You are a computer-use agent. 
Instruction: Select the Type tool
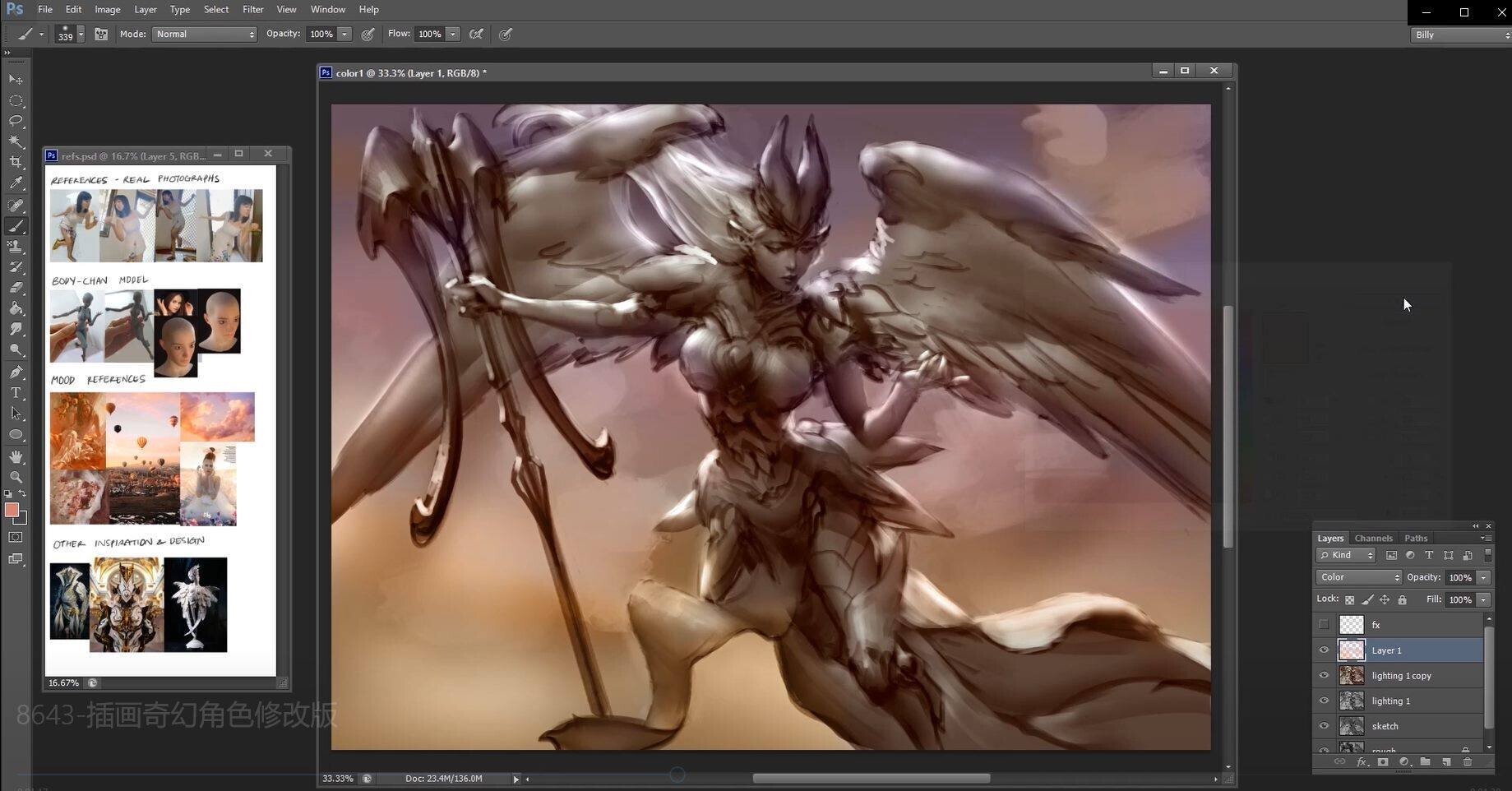16,393
